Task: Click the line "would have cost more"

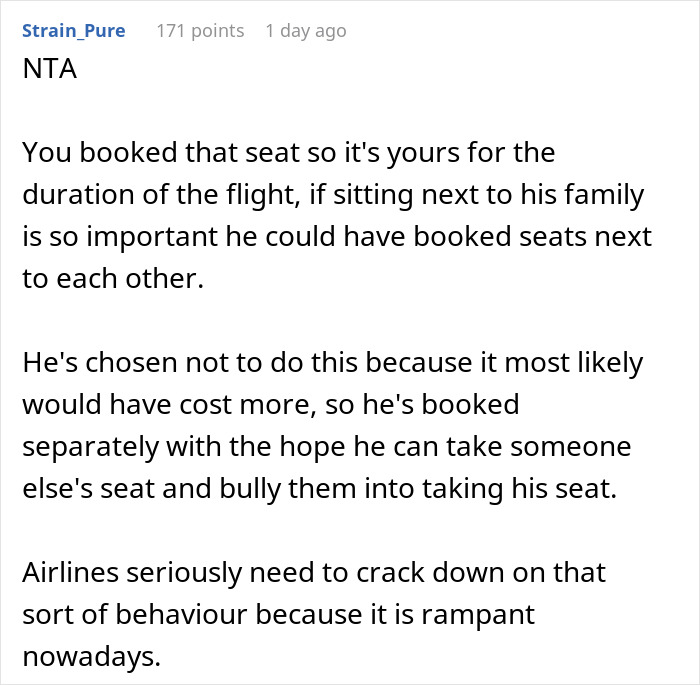Action: (x=270, y=404)
